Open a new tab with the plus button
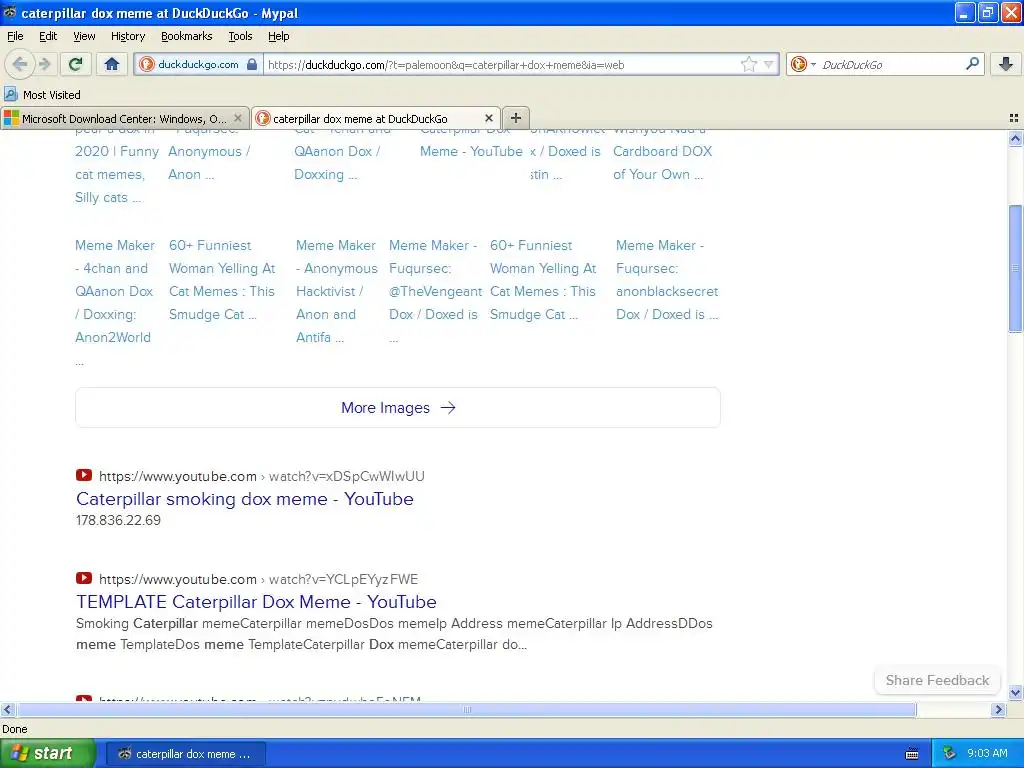1024x768 pixels. click(x=515, y=118)
